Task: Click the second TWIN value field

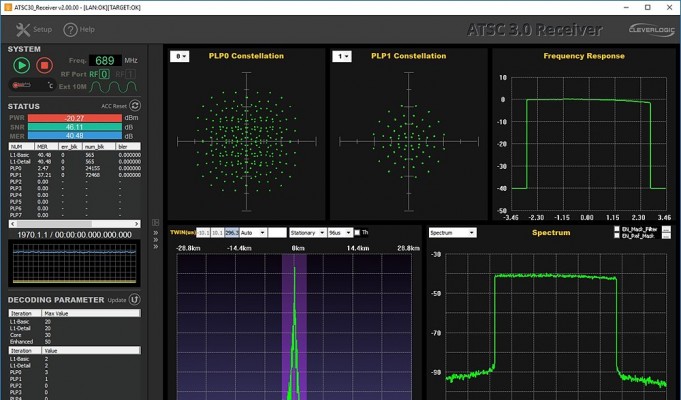Action: [x=217, y=233]
